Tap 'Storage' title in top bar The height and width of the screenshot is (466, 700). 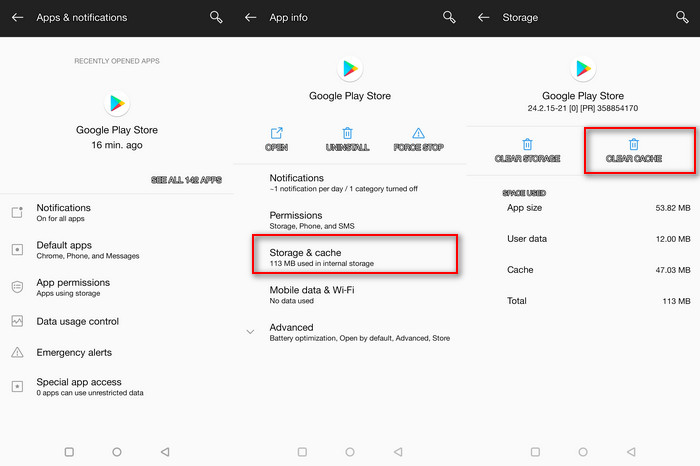(520, 17)
